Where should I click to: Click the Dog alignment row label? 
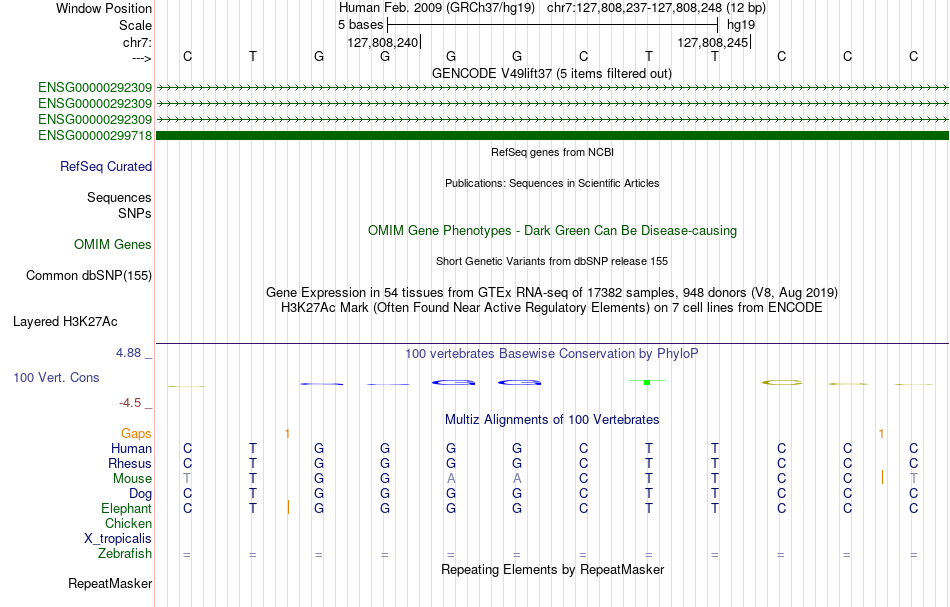[140, 494]
